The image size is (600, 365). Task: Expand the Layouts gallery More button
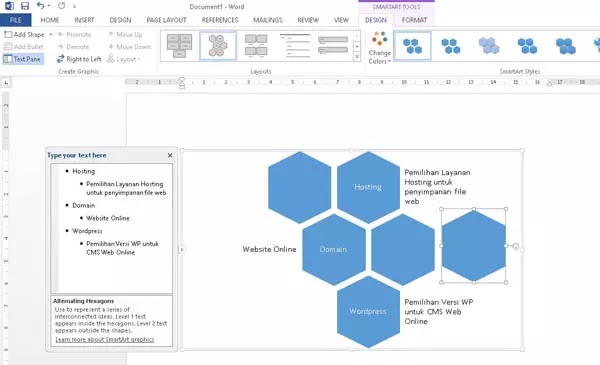357,56
